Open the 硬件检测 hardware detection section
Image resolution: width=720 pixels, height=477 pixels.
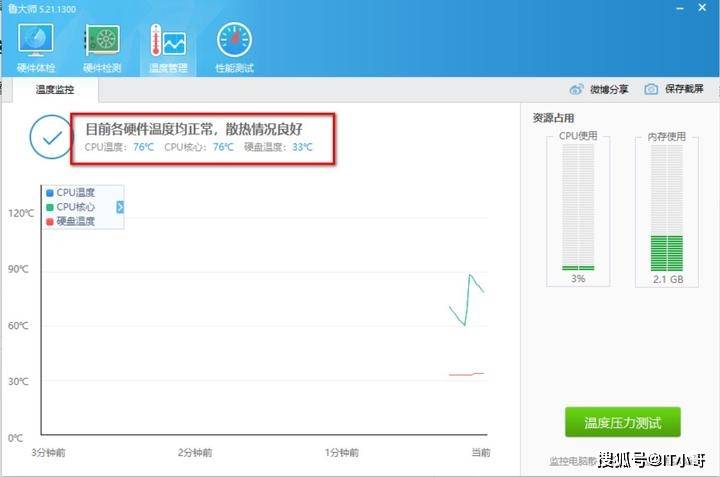101,46
